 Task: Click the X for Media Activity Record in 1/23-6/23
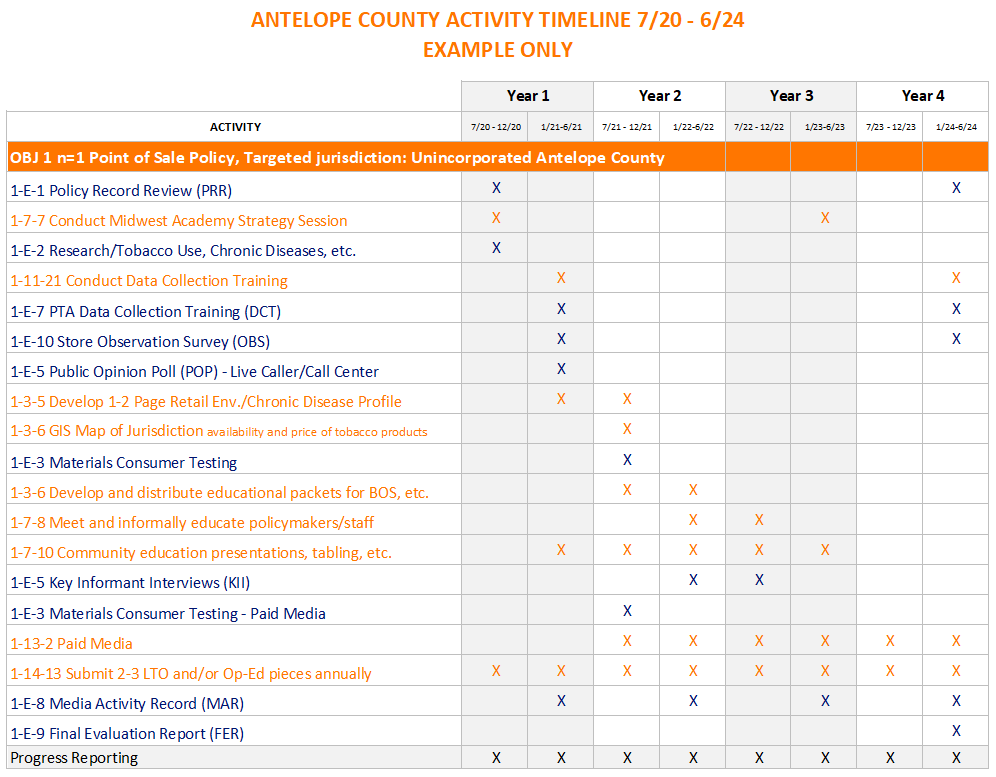click(824, 701)
